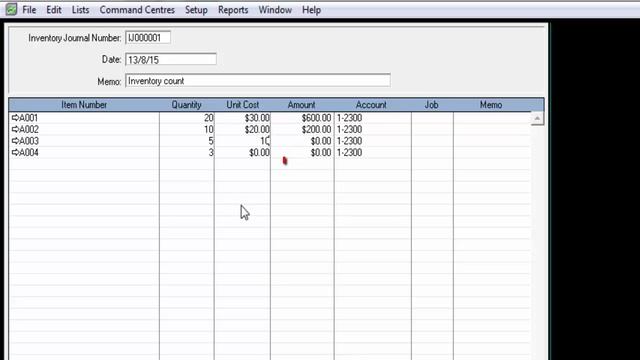Screen dimensions: 640x360
Task: Click the $30.00 unit cost cell
Action: click(x=242, y=118)
